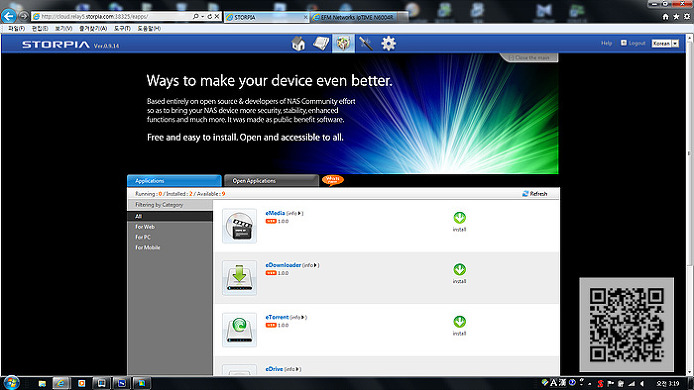The height and width of the screenshot is (390, 694).
Task: Open the notebook icon in Storpia header
Action: pos(321,43)
